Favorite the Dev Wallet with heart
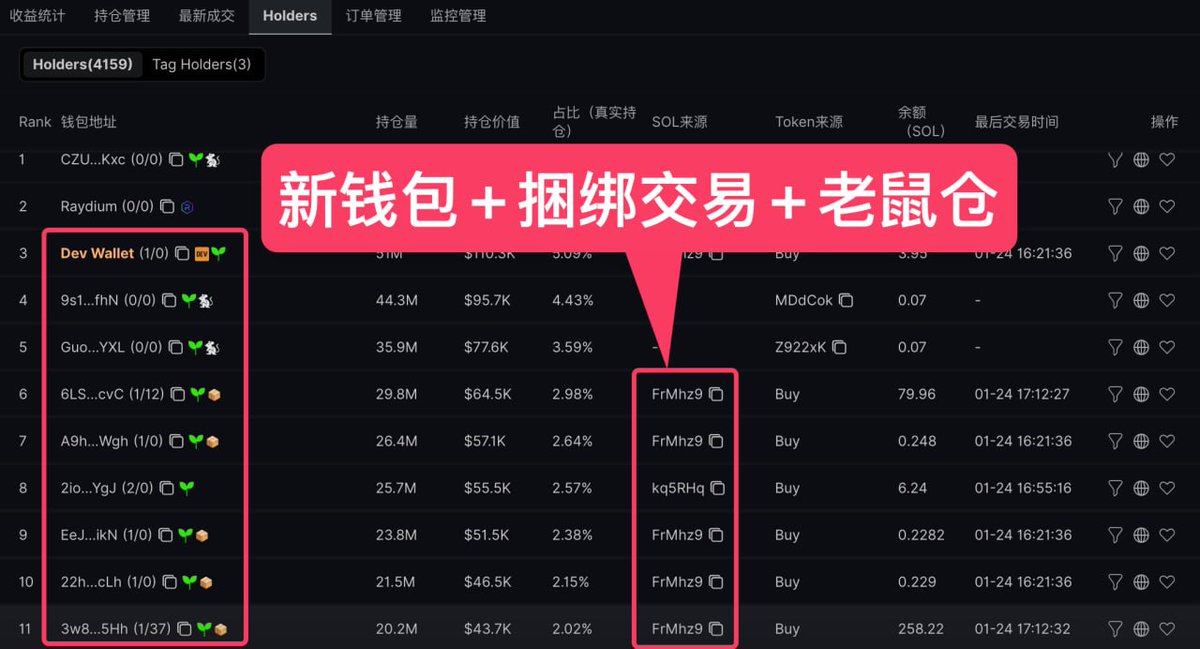This screenshot has height=649, width=1200. tap(1167, 253)
